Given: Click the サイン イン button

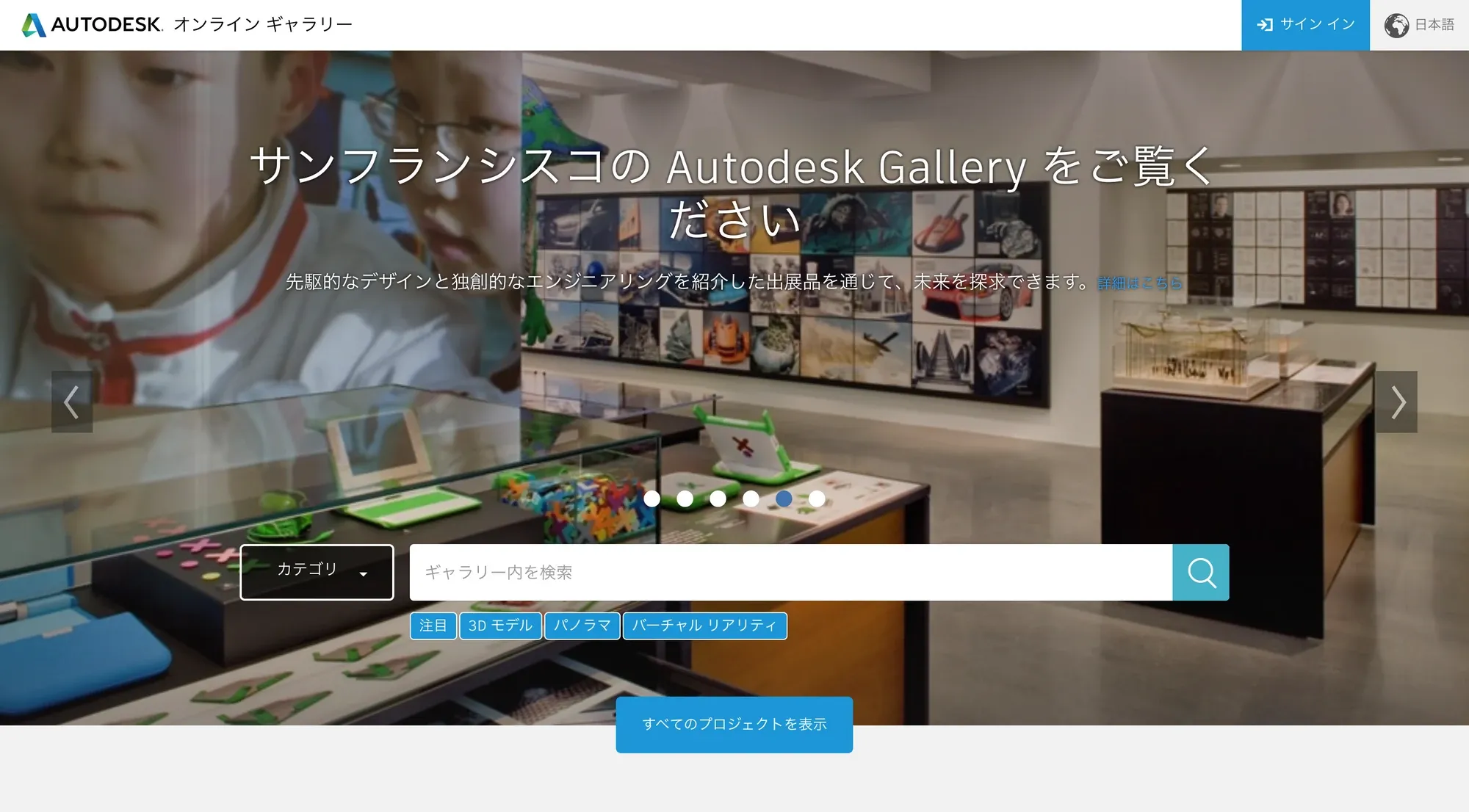Looking at the screenshot, I should click(x=1305, y=25).
